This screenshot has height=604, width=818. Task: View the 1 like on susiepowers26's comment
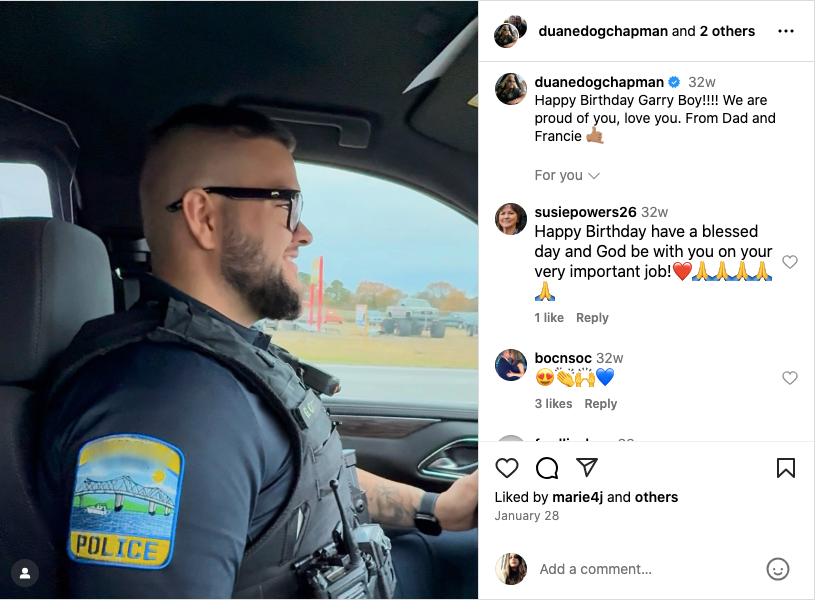click(550, 319)
